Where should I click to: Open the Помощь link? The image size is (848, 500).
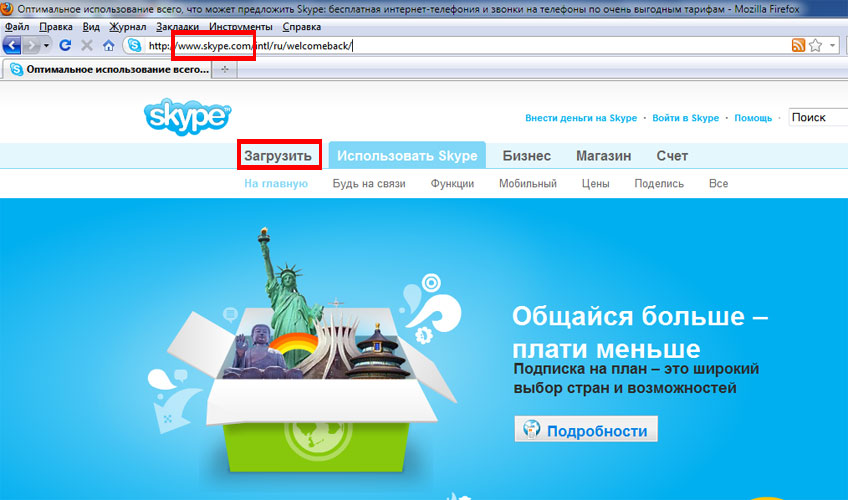[753, 118]
